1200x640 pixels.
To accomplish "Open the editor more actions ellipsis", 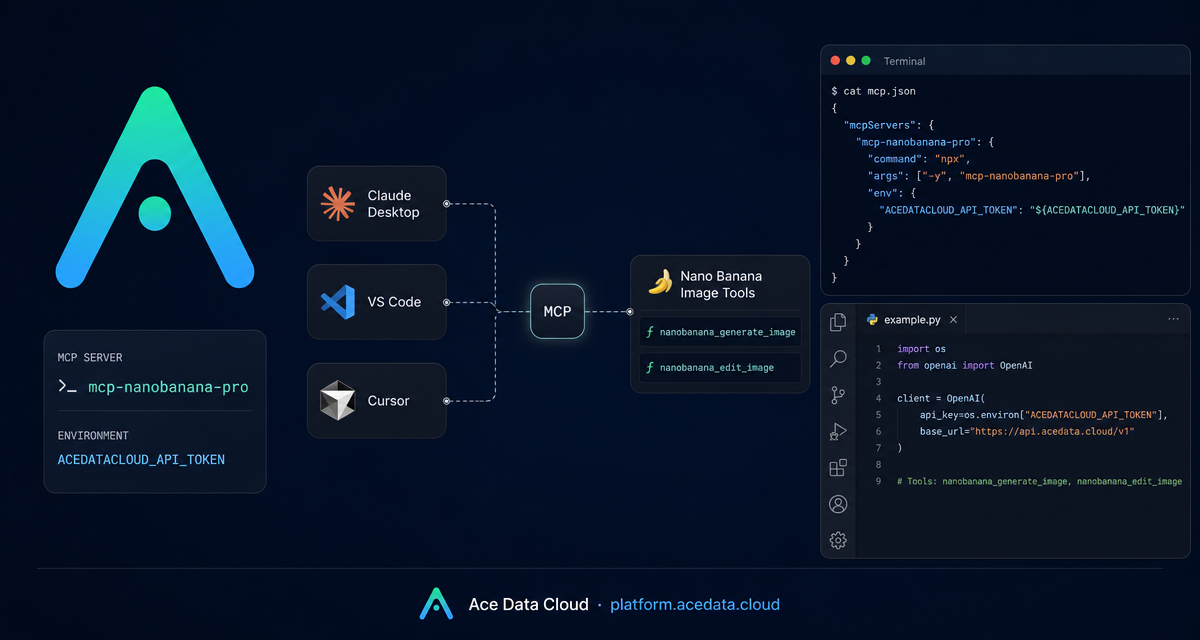I will (x=1173, y=319).
